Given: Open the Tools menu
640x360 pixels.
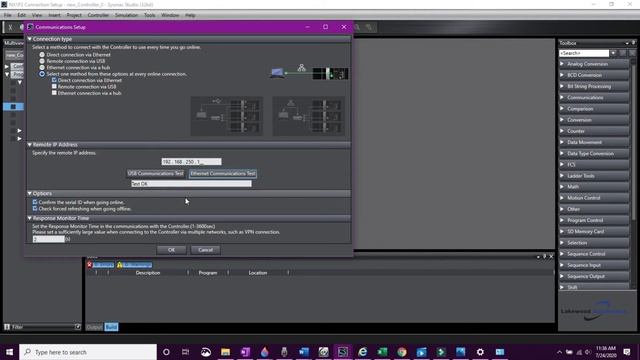Looking at the screenshot, I should pyautogui.click(x=149, y=15).
